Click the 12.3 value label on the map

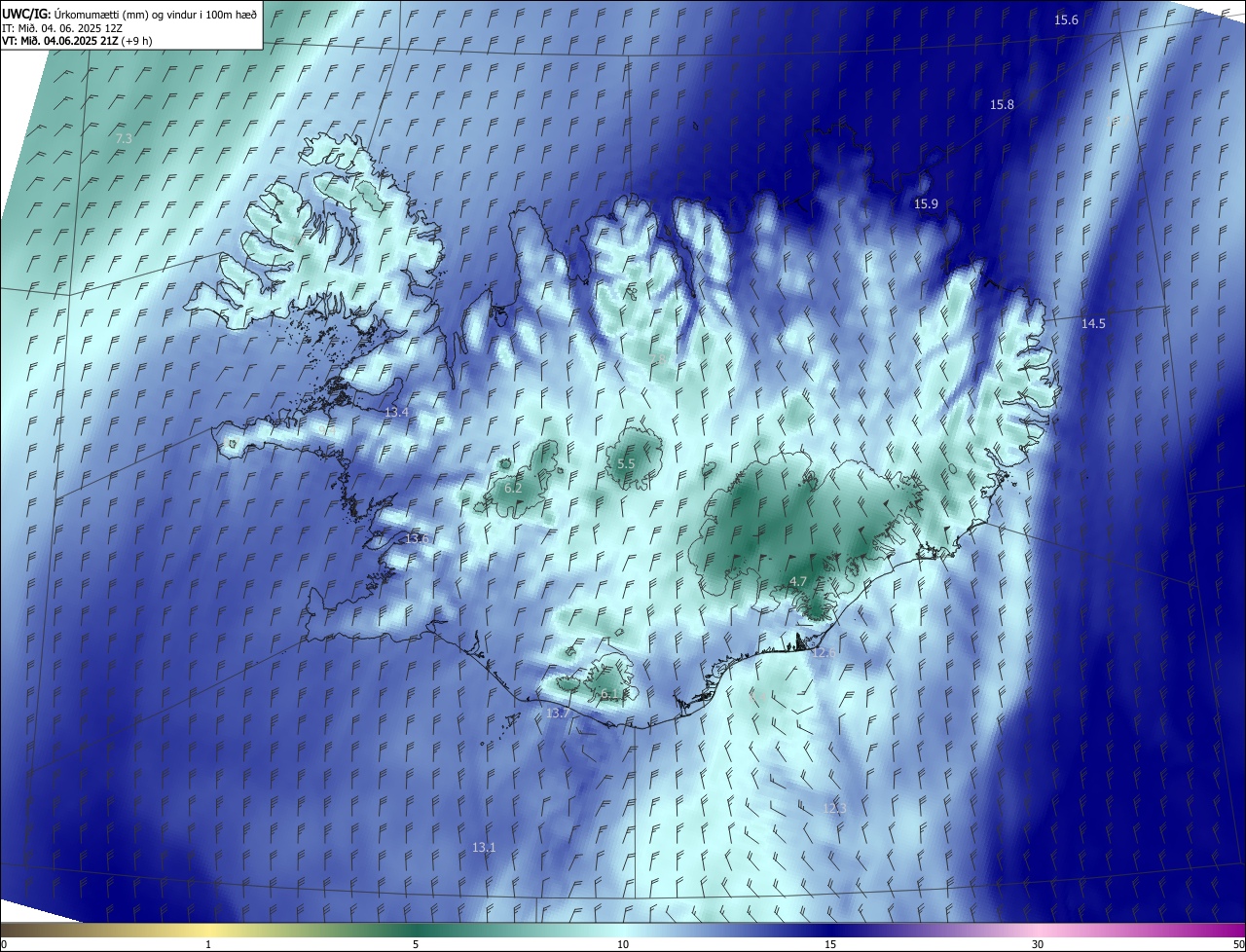click(x=835, y=809)
